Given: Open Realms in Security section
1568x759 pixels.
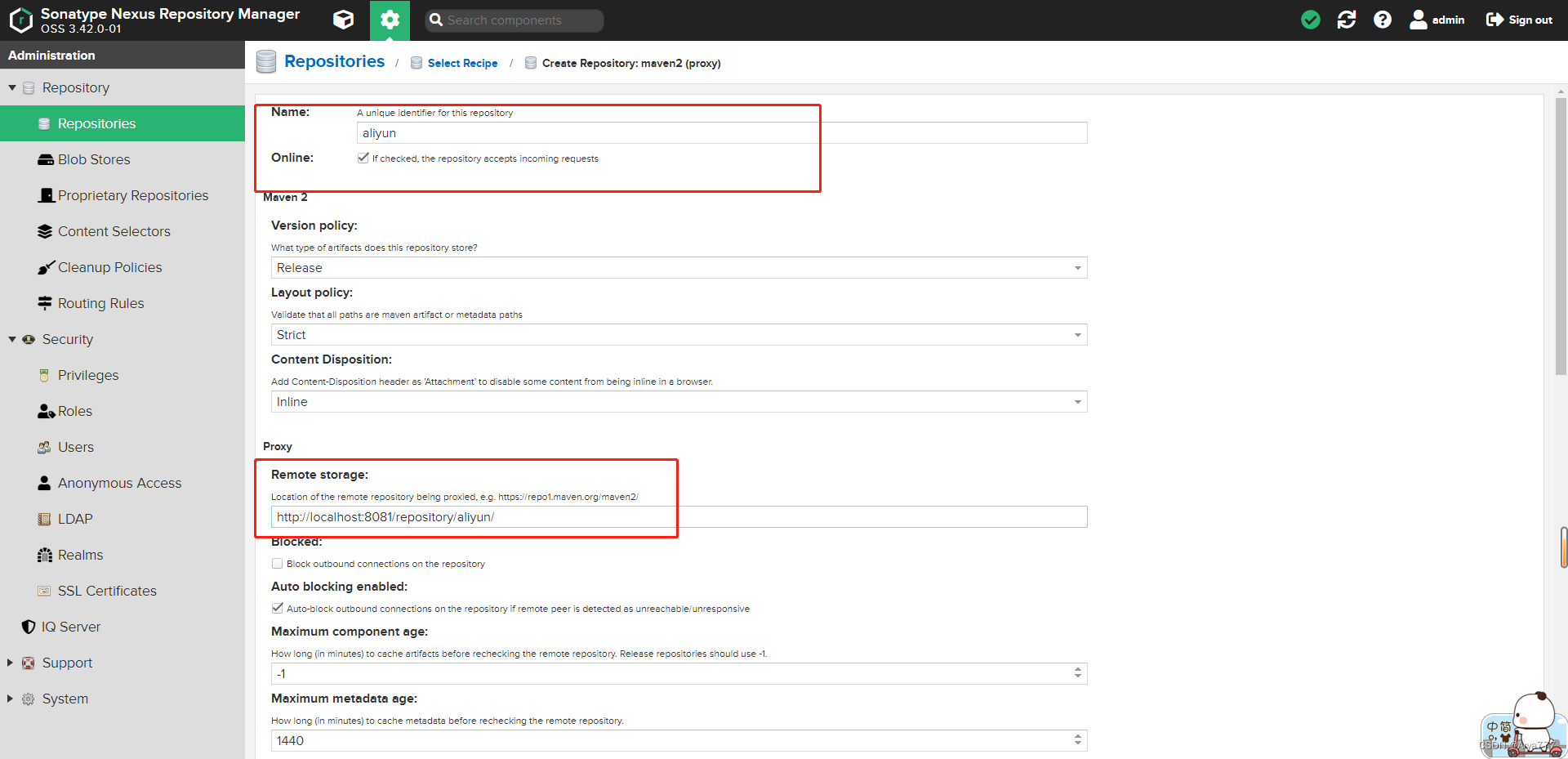Looking at the screenshot, I should tap(122, 555).
